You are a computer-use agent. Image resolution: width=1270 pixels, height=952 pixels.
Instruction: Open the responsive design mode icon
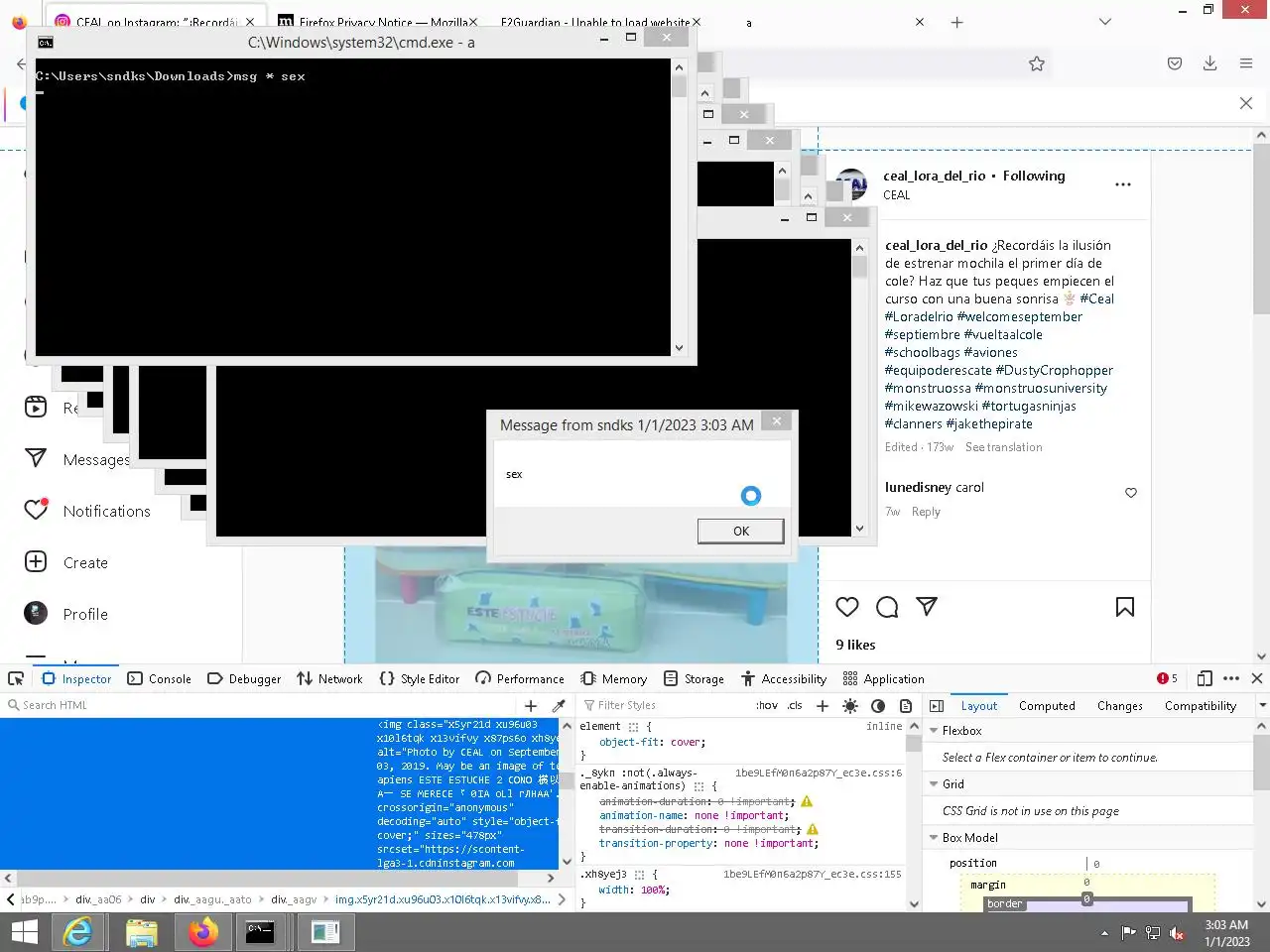(x=1205, y=679)
